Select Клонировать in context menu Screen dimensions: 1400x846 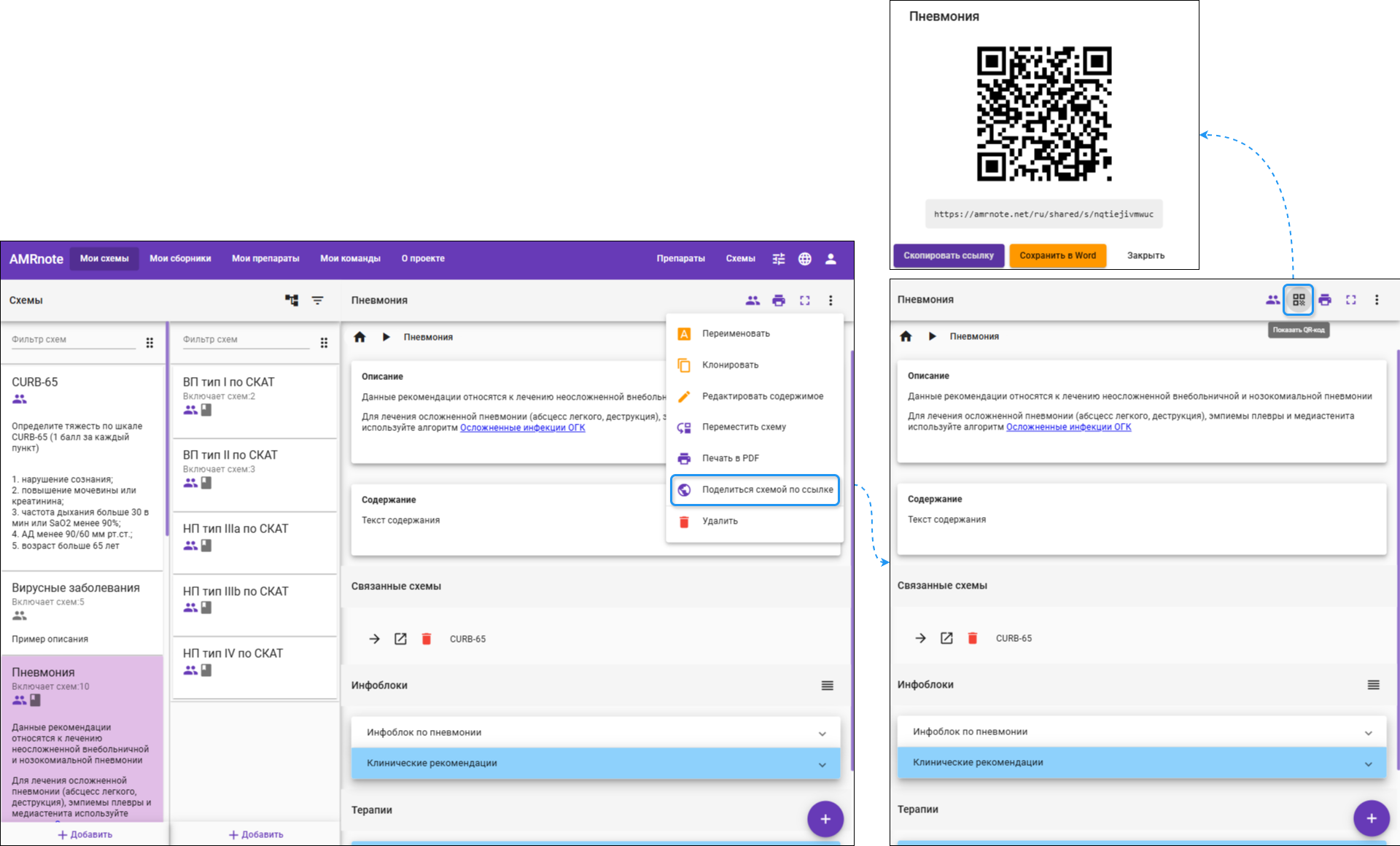[755, 365]
